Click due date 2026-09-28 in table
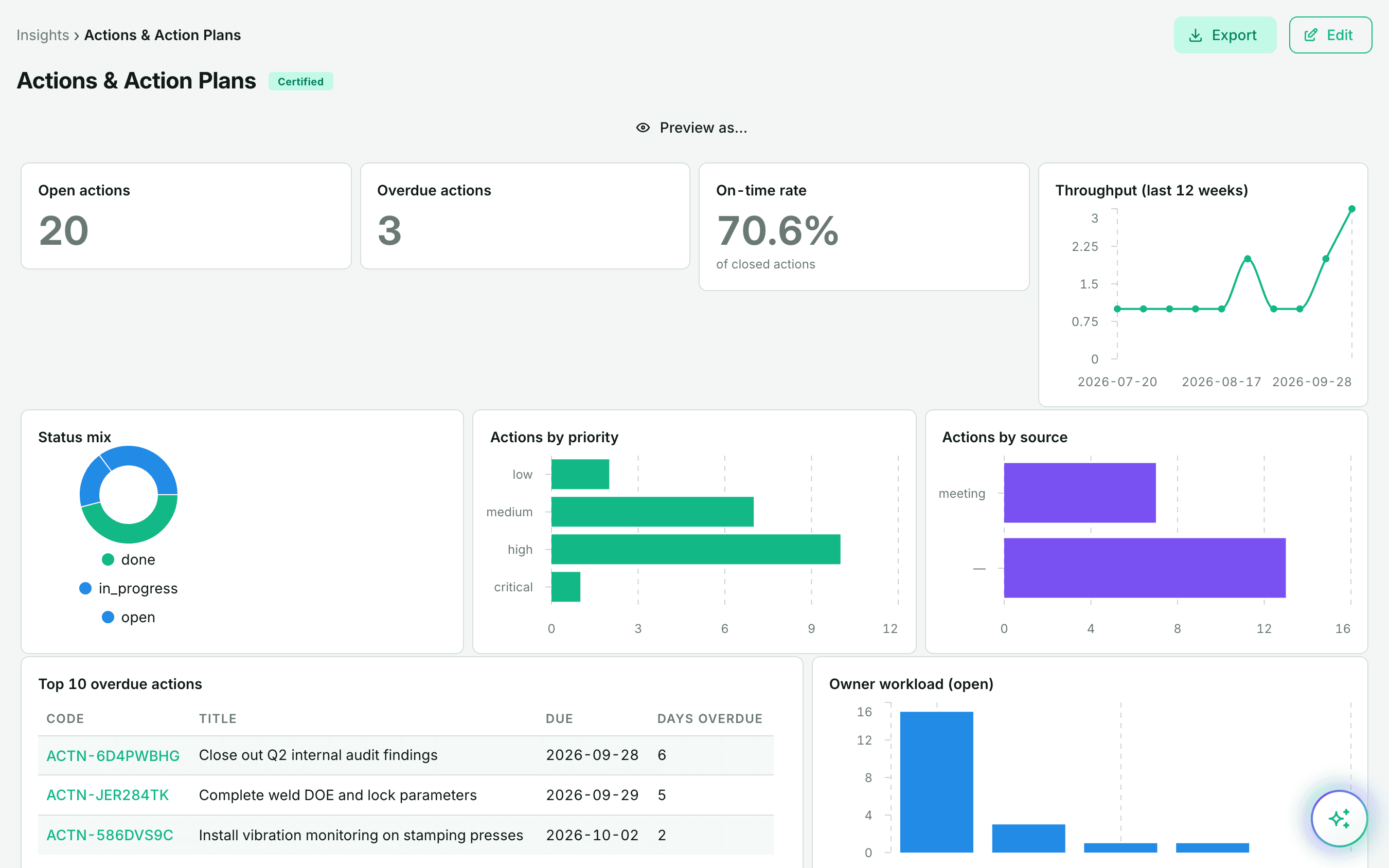The height and width of the screenshot is (868, 1389). coord(592,755)
